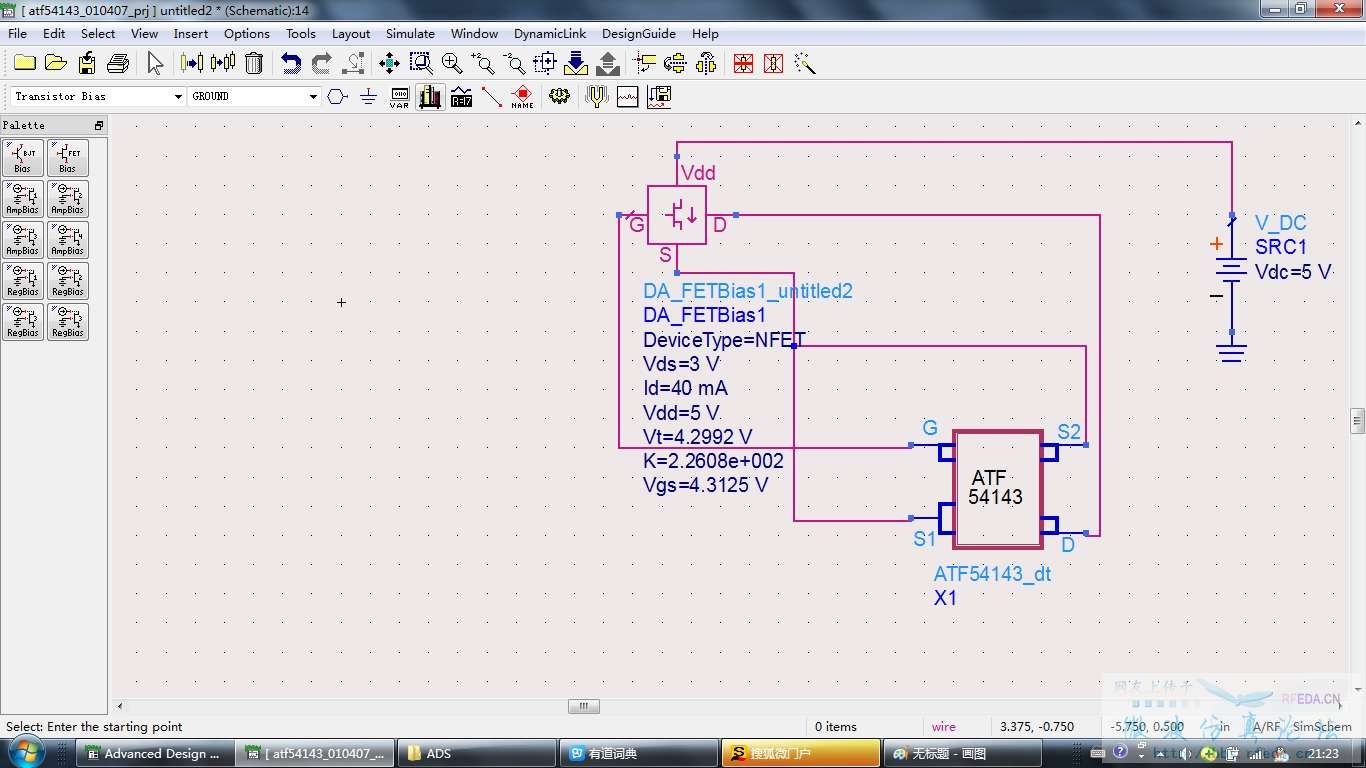Click the zoom in magnifier with plus sign
This screenshot has width=1366, height=768.
coord(452,63)
